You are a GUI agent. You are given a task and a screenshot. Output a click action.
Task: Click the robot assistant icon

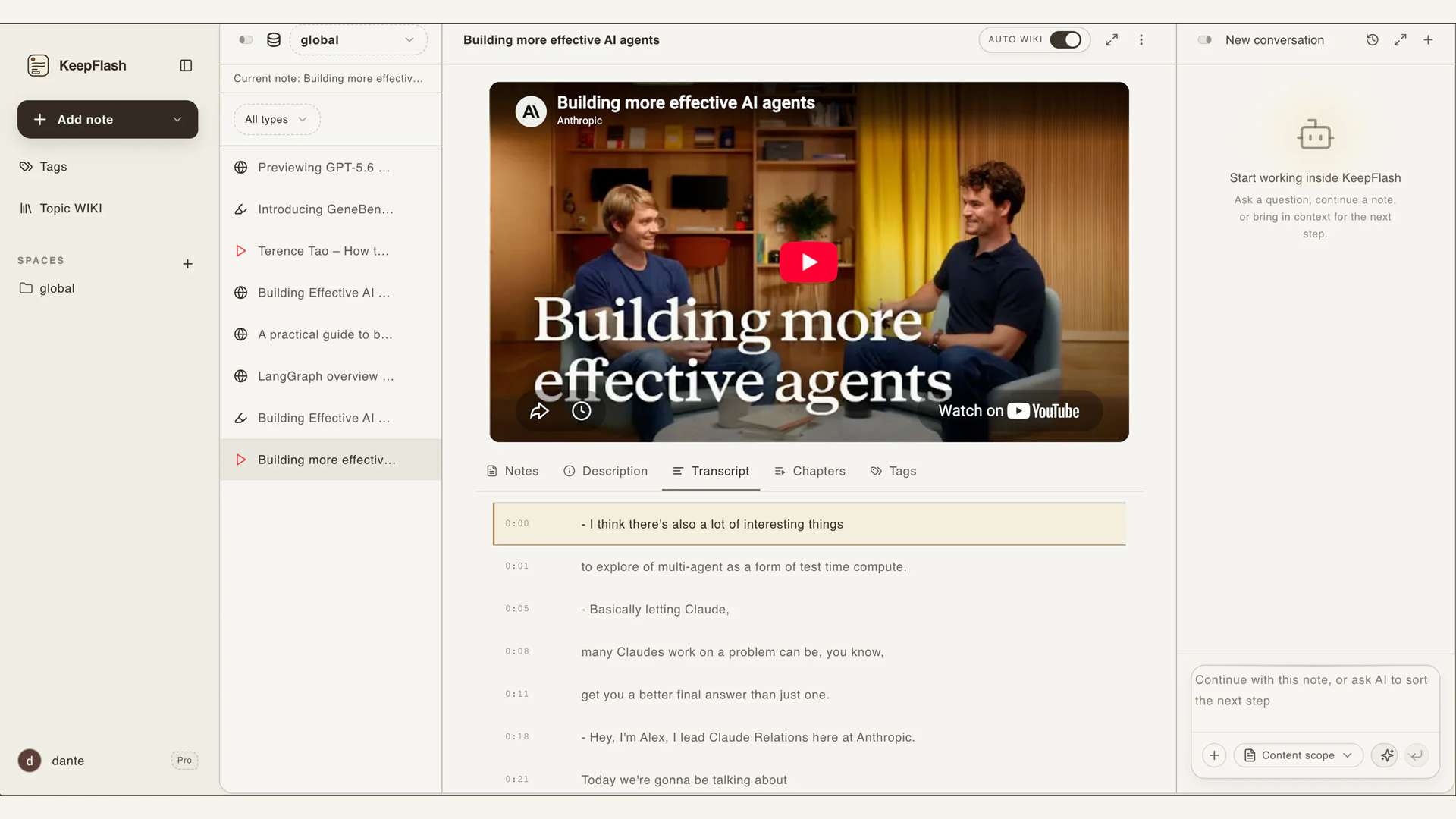[x=1315, y=135]
